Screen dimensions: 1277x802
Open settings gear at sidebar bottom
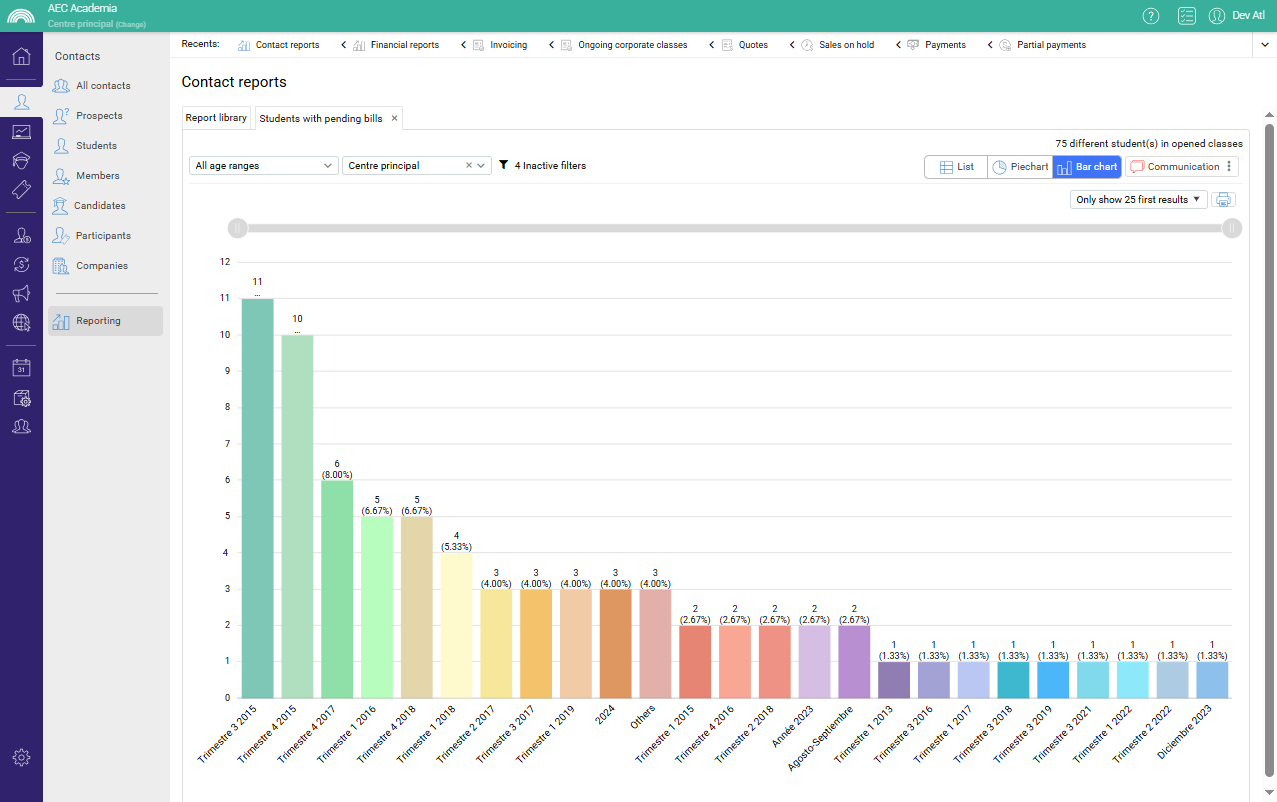[21, 757]
